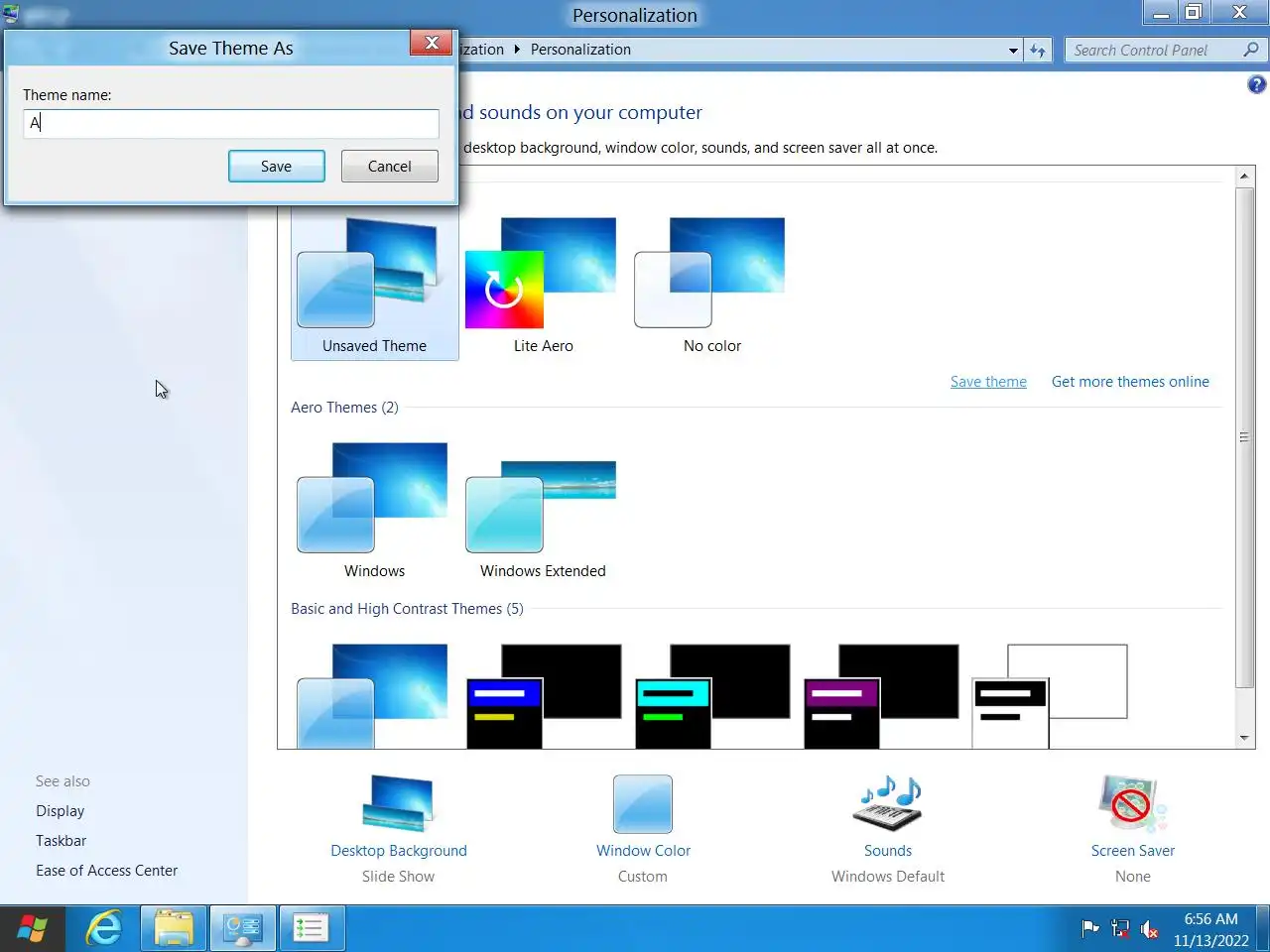Click Basic and High Contrast Themes (5) header

(407, 609)
